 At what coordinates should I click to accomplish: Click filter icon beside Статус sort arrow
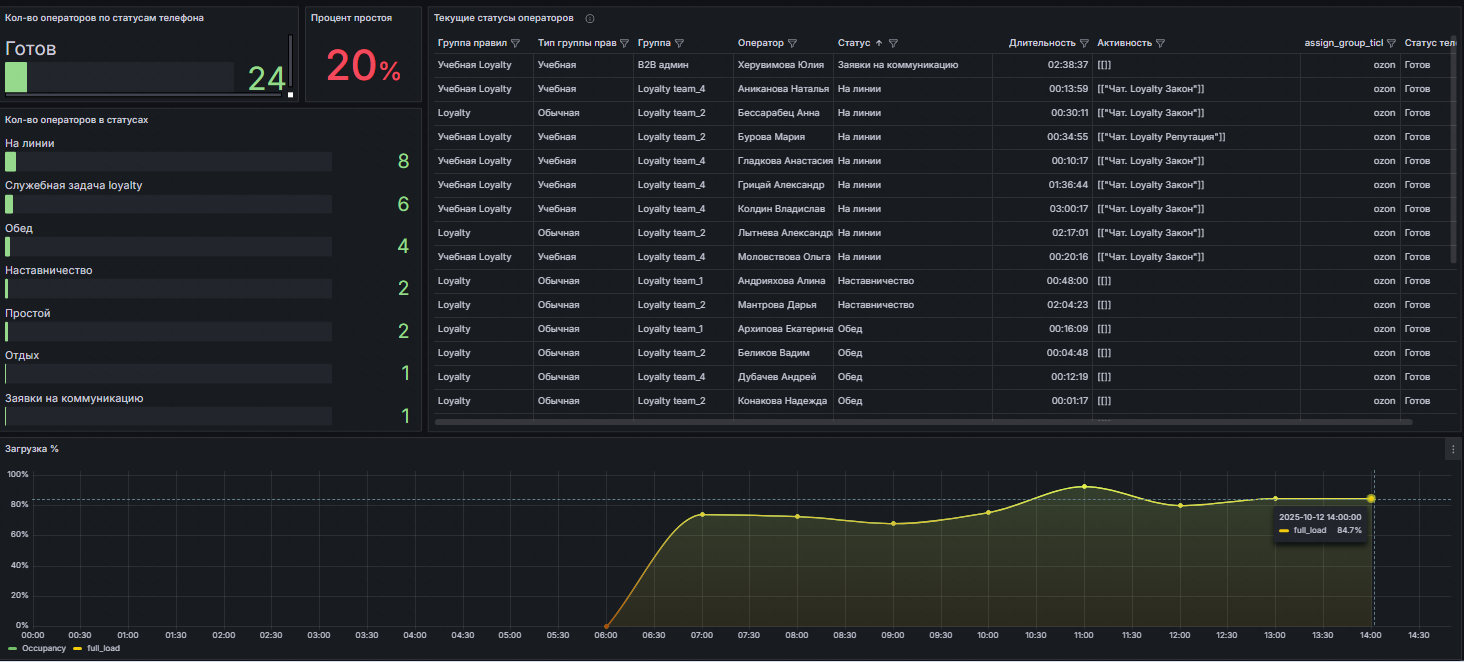click(x=893, y=44)
